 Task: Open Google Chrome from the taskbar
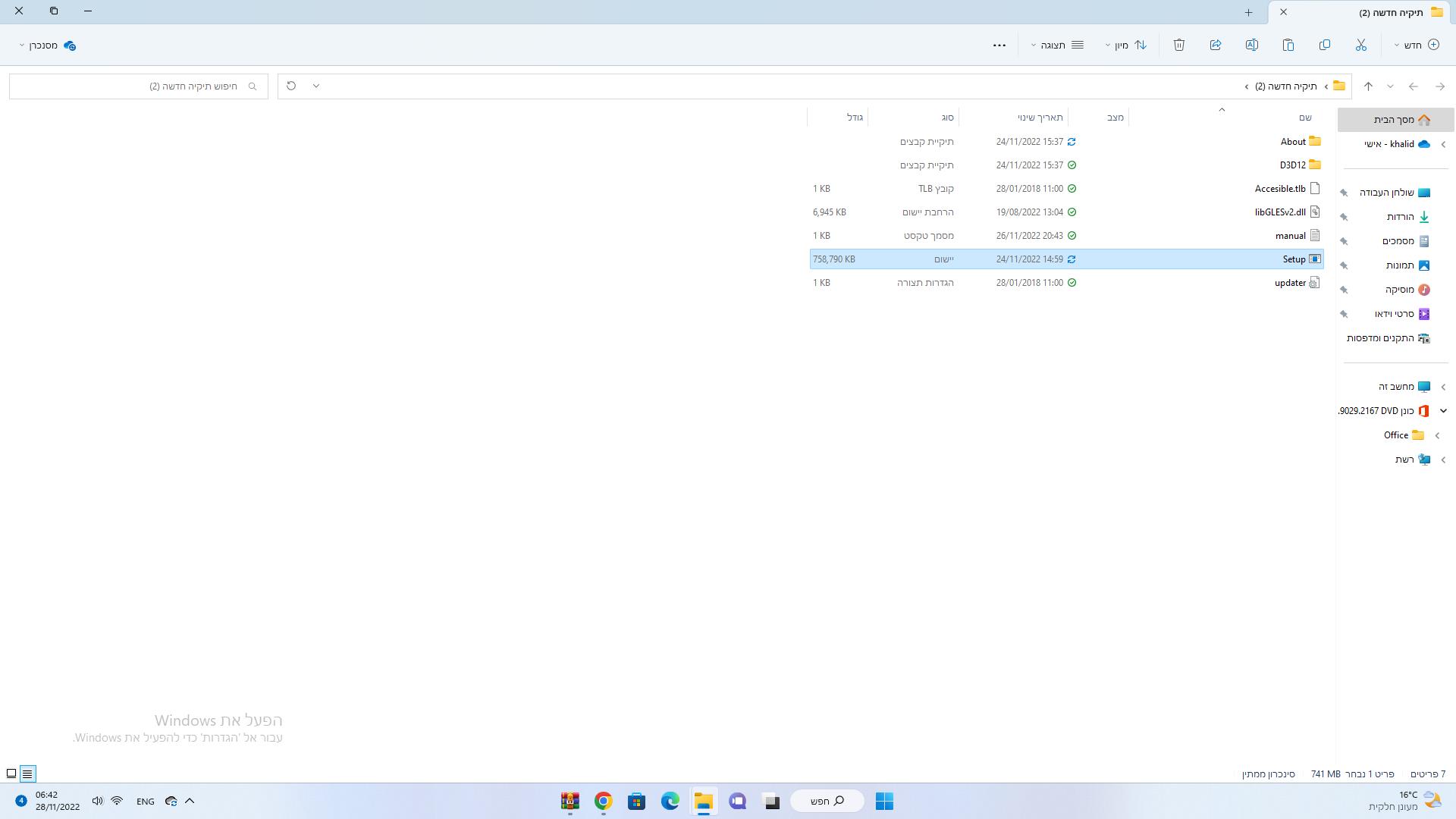click(603, 802)
